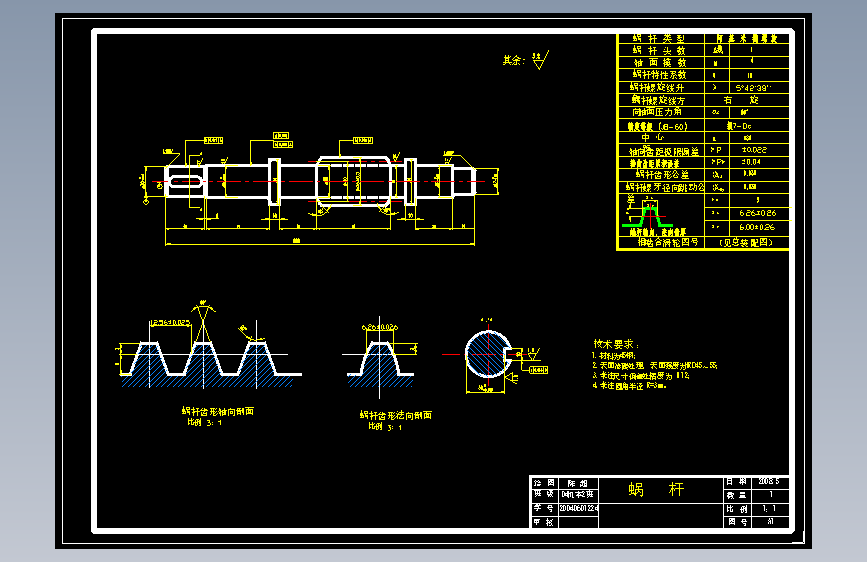
Task: Click the drawing title '蜗 杆'
Action: point(656,490)
